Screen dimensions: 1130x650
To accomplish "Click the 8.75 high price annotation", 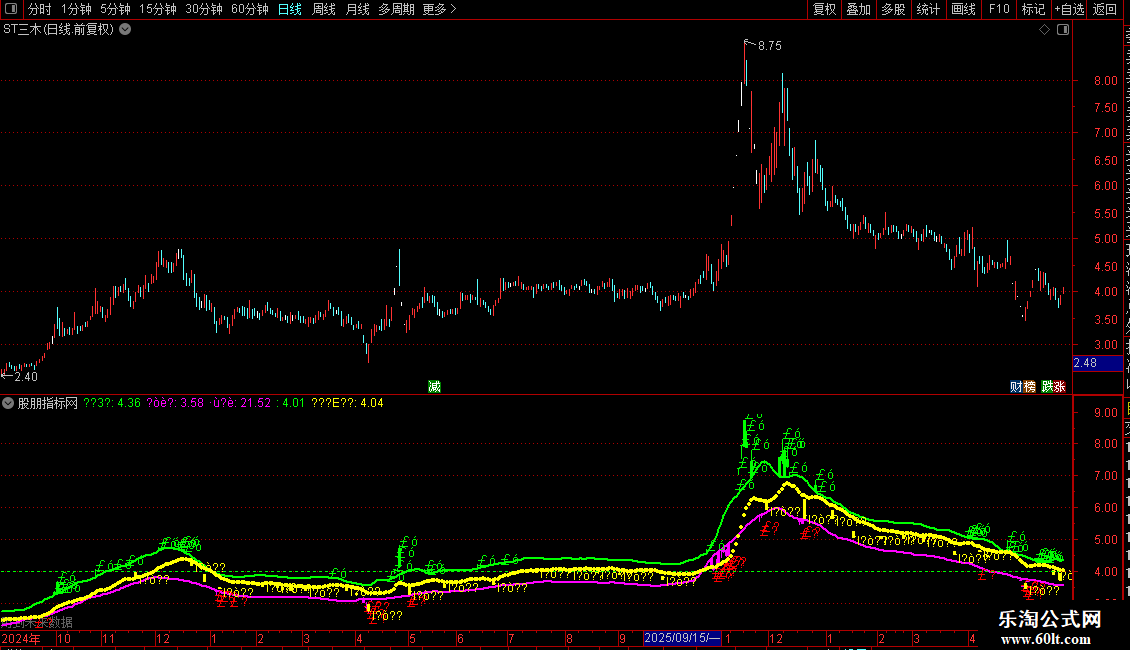I will 770,46.
